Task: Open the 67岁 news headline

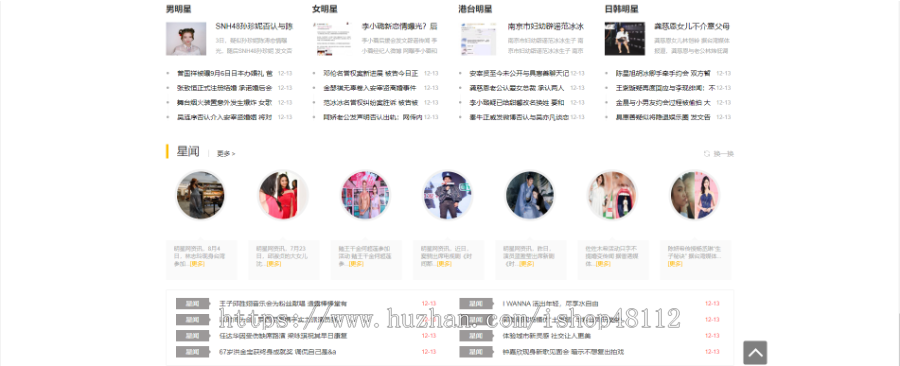Action: (277, 352)
